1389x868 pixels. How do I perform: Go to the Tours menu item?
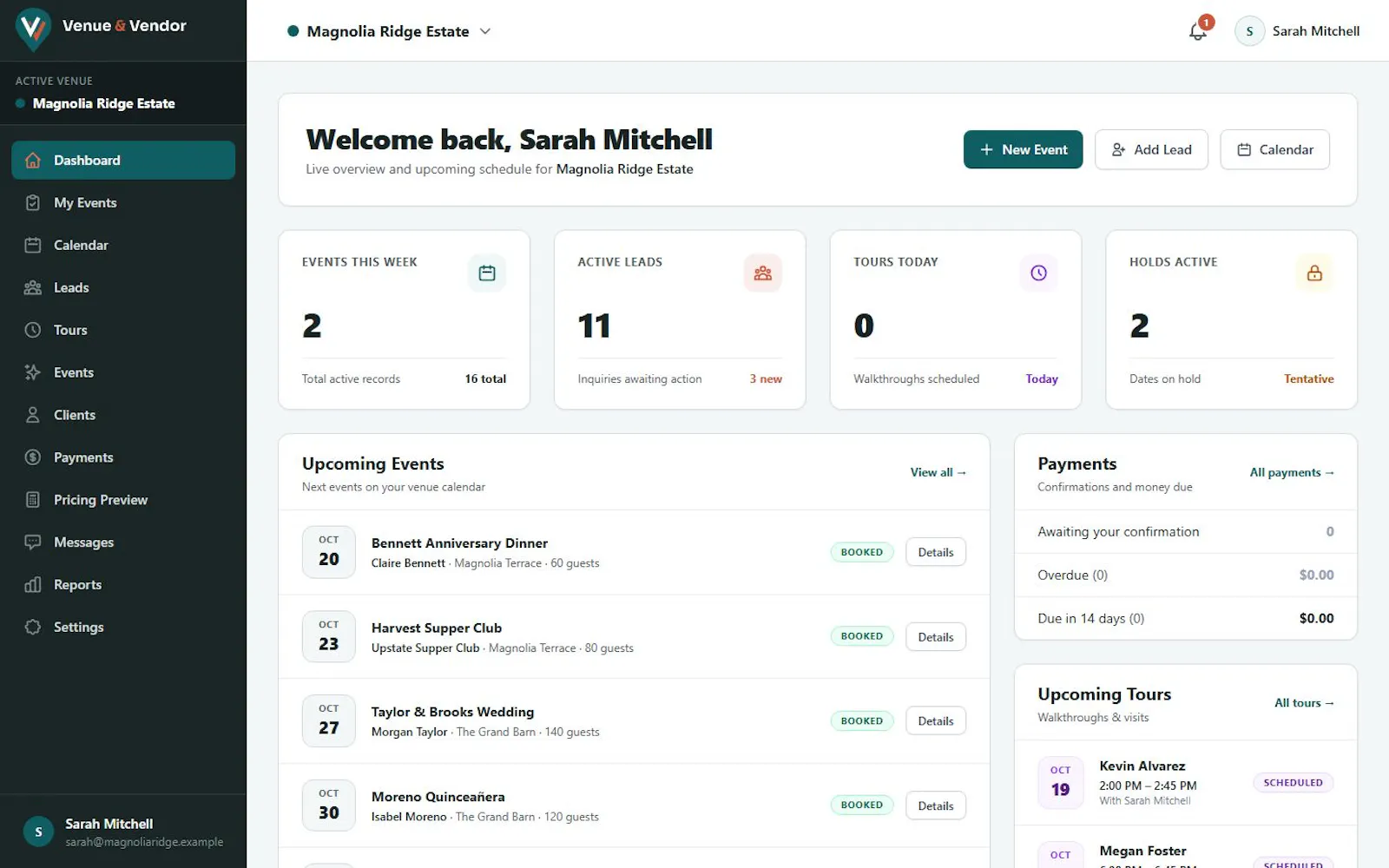(x=123, y=331)
